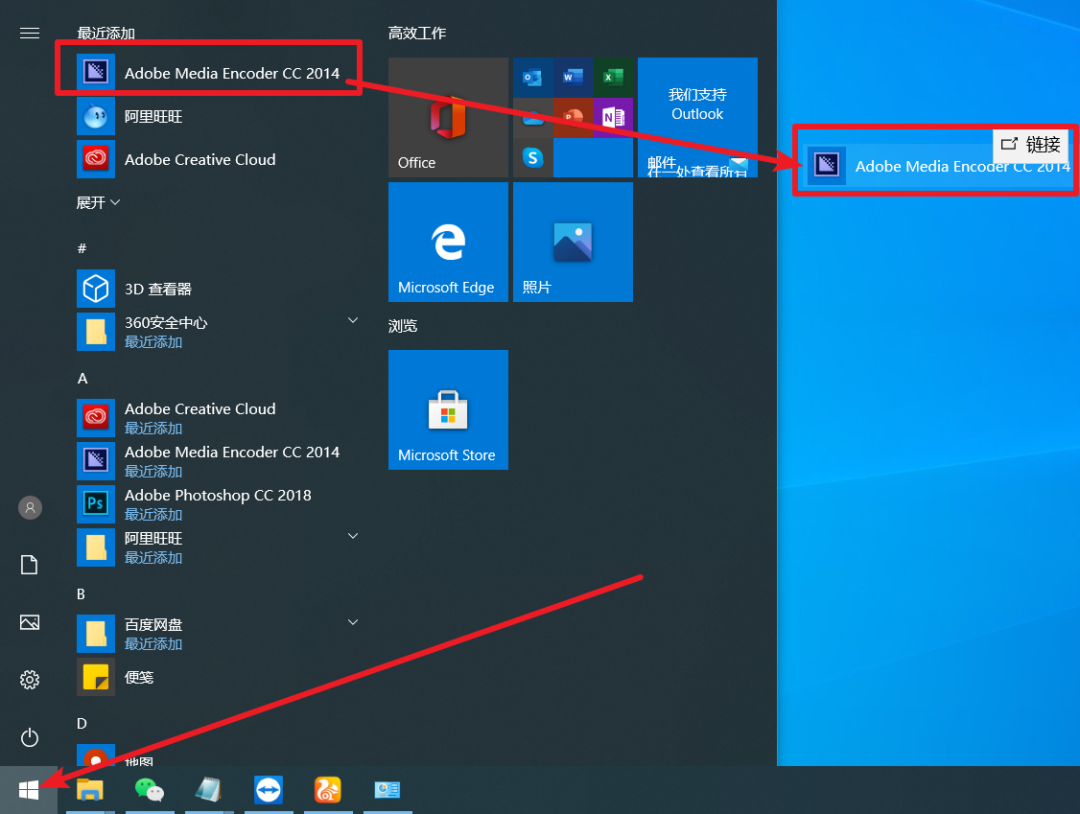Image resolution: width=1080 pixels, height=814 pixels.
Task: Open the Documents icon in the Start sidebar
Action: pyautogui.click(x=29, y=565)
